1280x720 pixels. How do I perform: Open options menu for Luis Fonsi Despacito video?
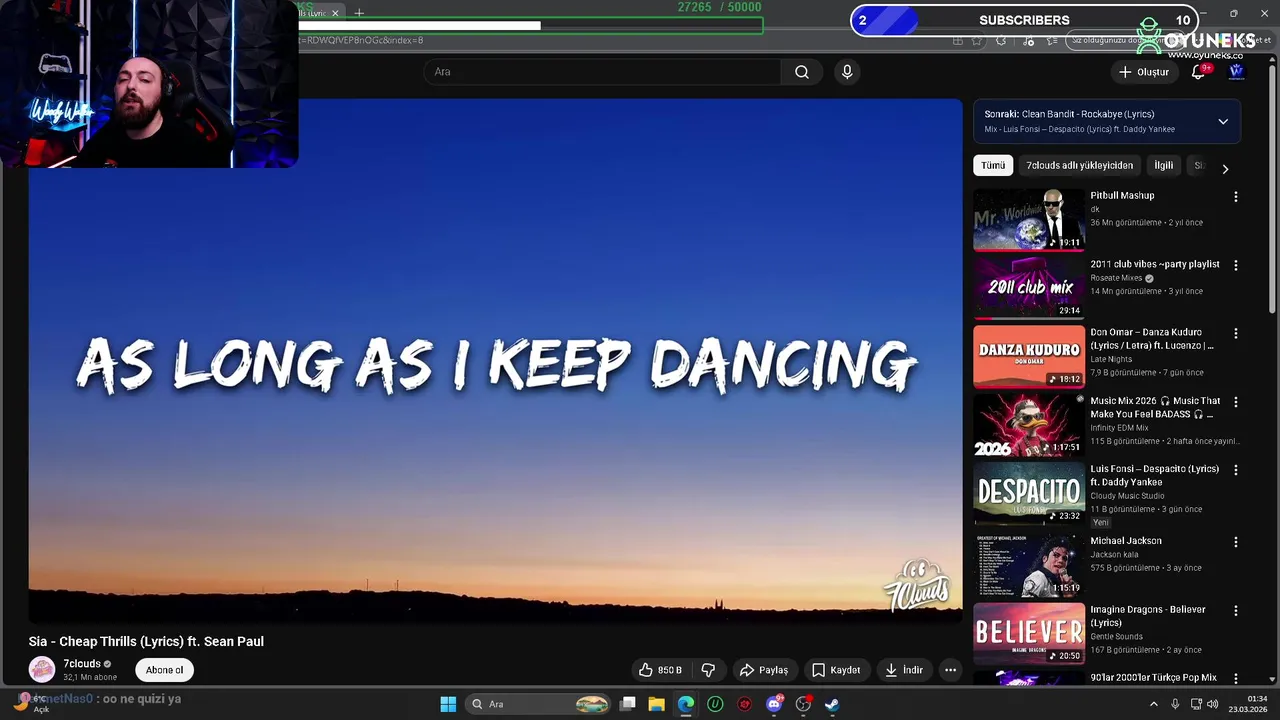(x=1236, y=470)
